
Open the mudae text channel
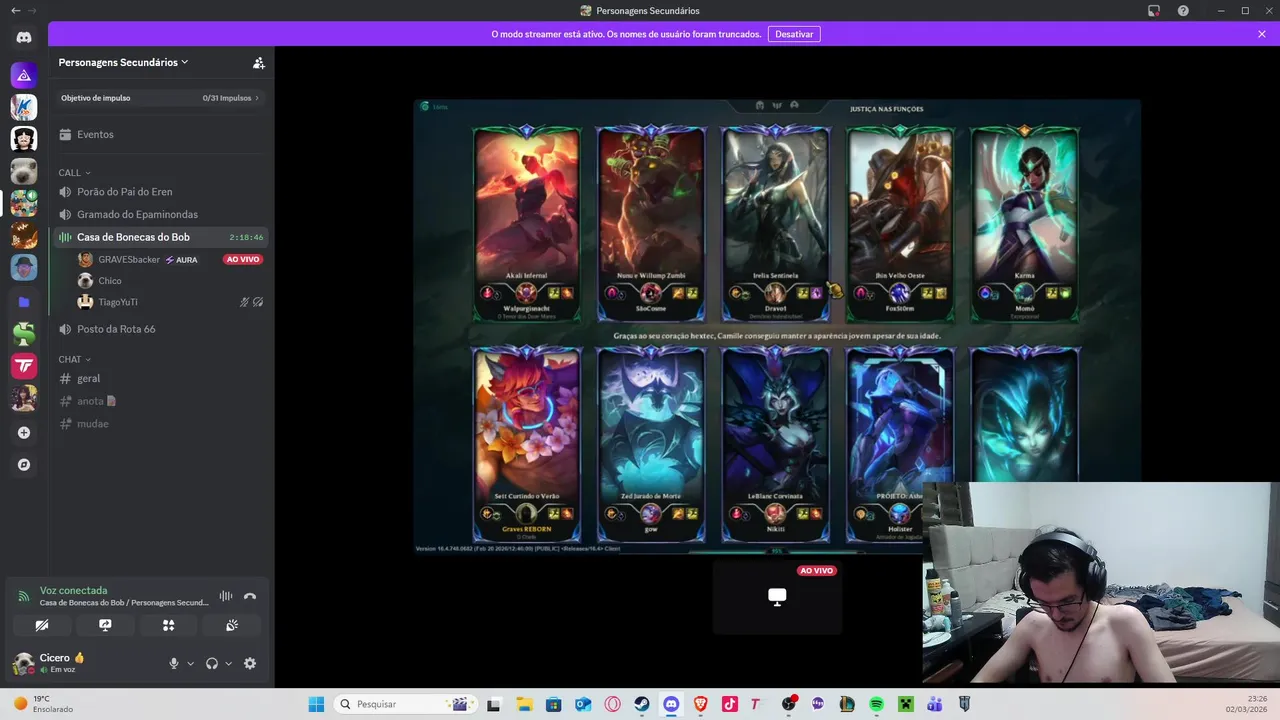(161, 424)
